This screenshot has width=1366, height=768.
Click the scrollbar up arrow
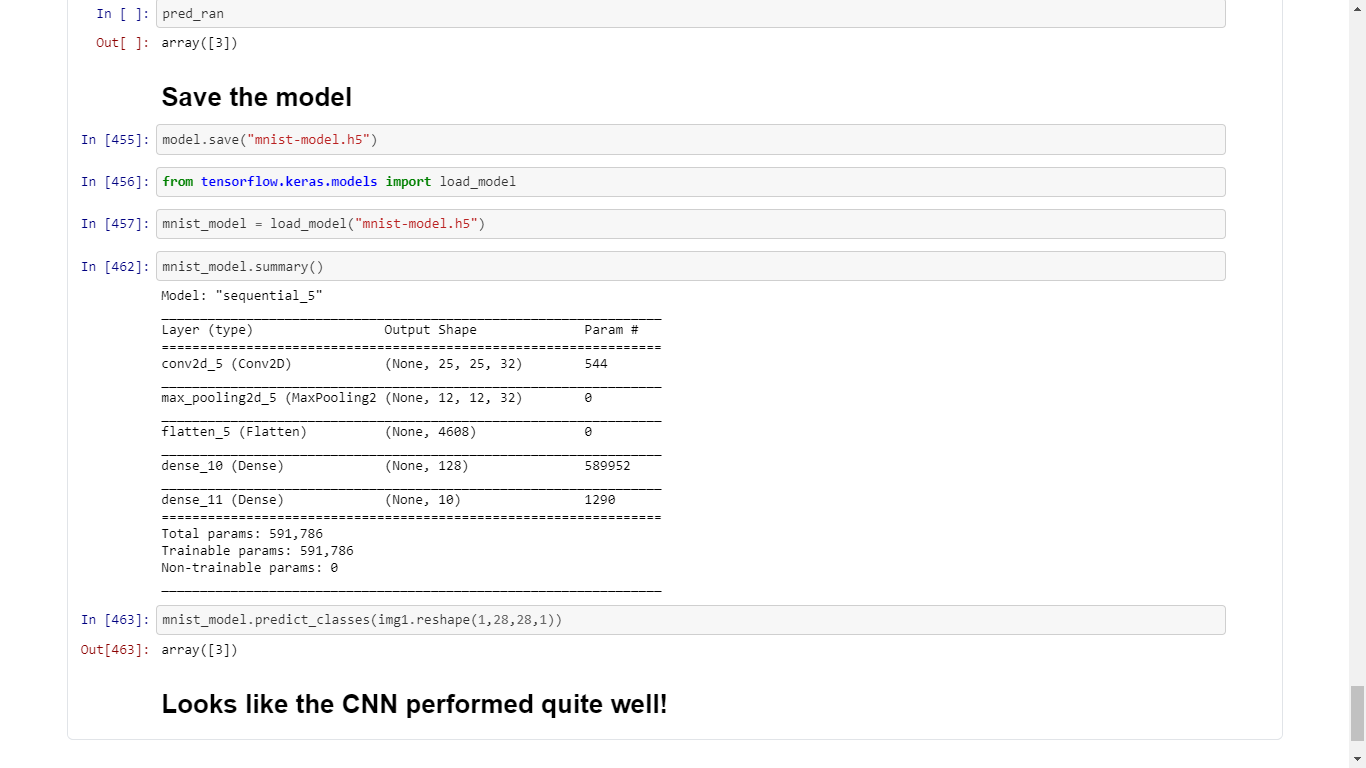point(1359,7)
